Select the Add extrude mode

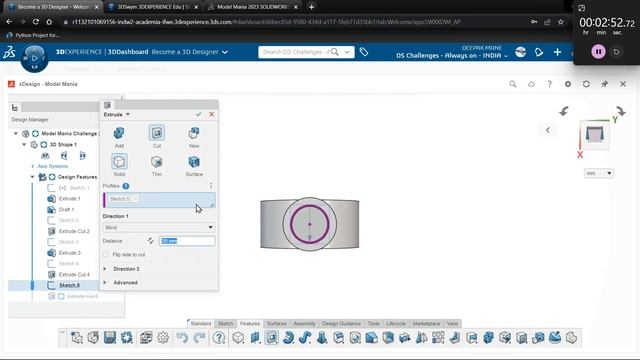(x=119, y=137)
